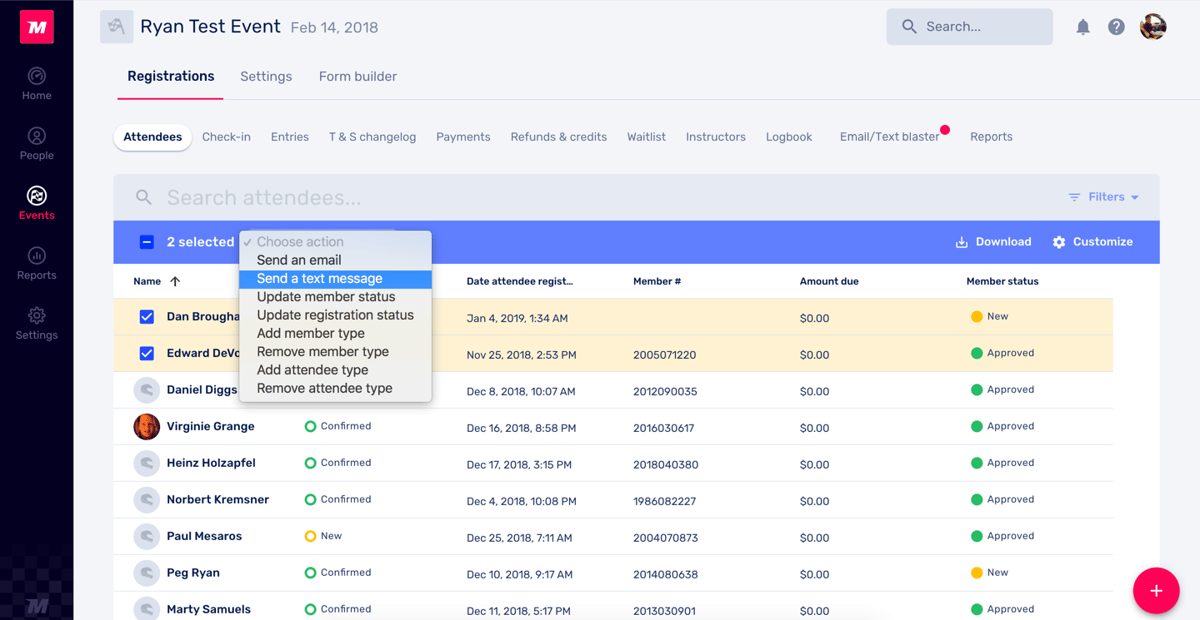Toggle the select-all checkbox beside 2 selected
The height and width of the screenshot is (620, 1200).
coord(147,242)
